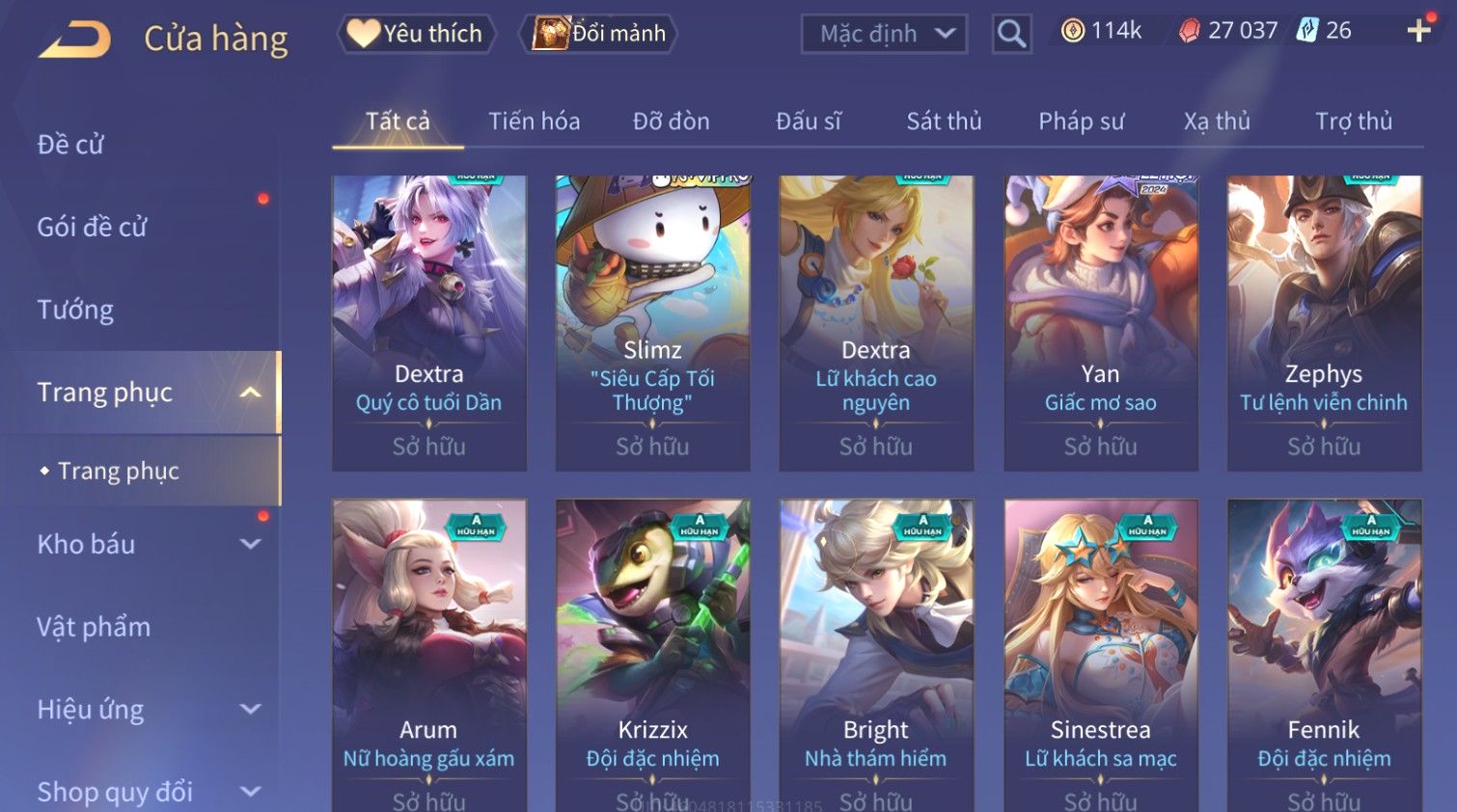Add currency with the plus icon

click(x=1418, y=32)
